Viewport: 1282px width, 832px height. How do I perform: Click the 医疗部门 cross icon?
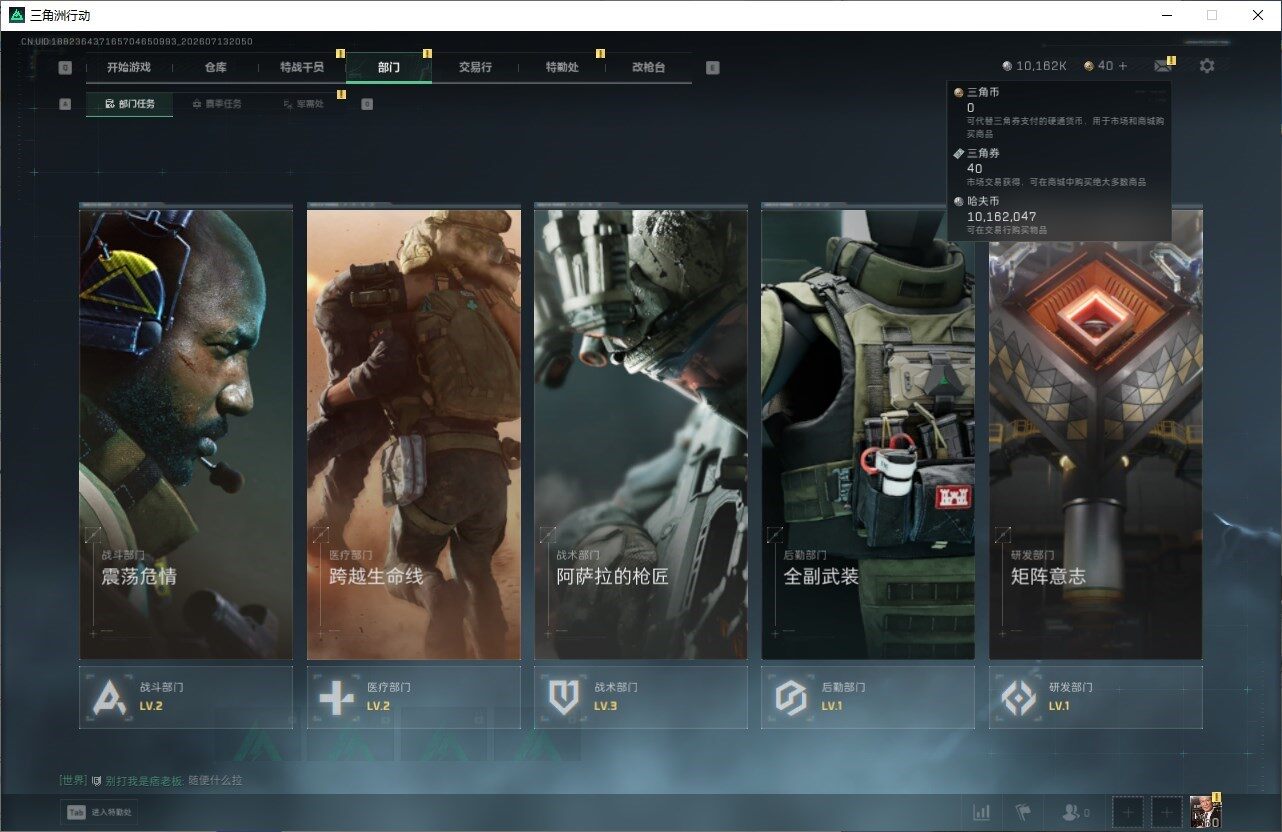337,697
